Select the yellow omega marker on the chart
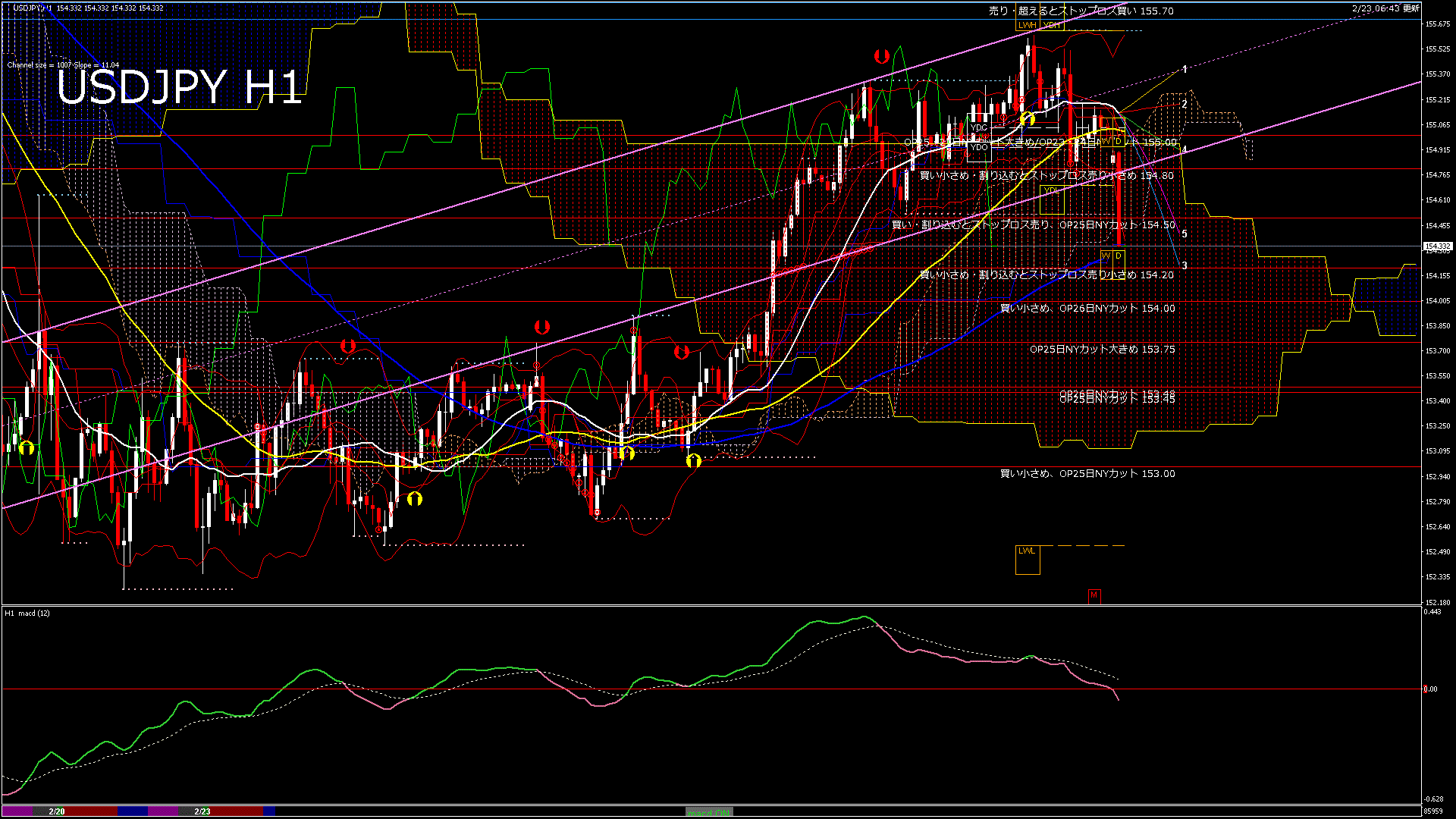 pos(1028,118)
